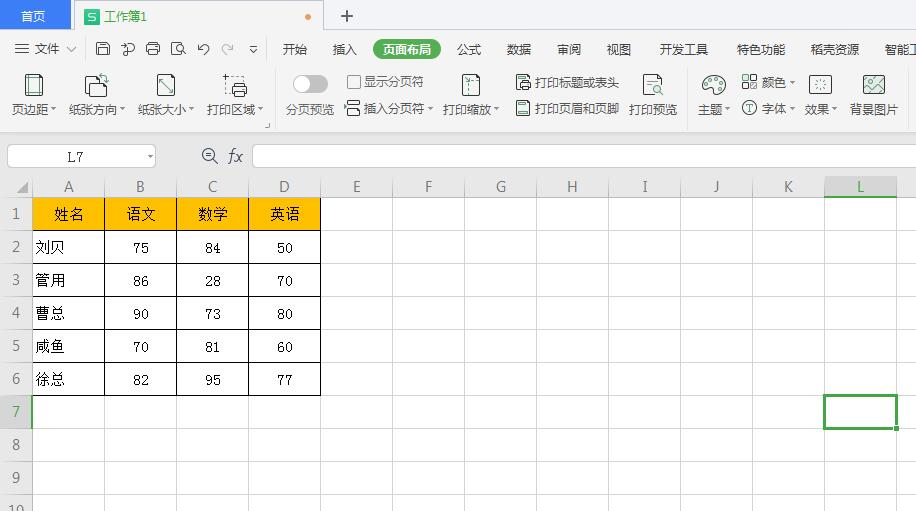Click the Save icon in quick toolbar
The height and width of the screenshot is (511, 916).
pos(103,48)
